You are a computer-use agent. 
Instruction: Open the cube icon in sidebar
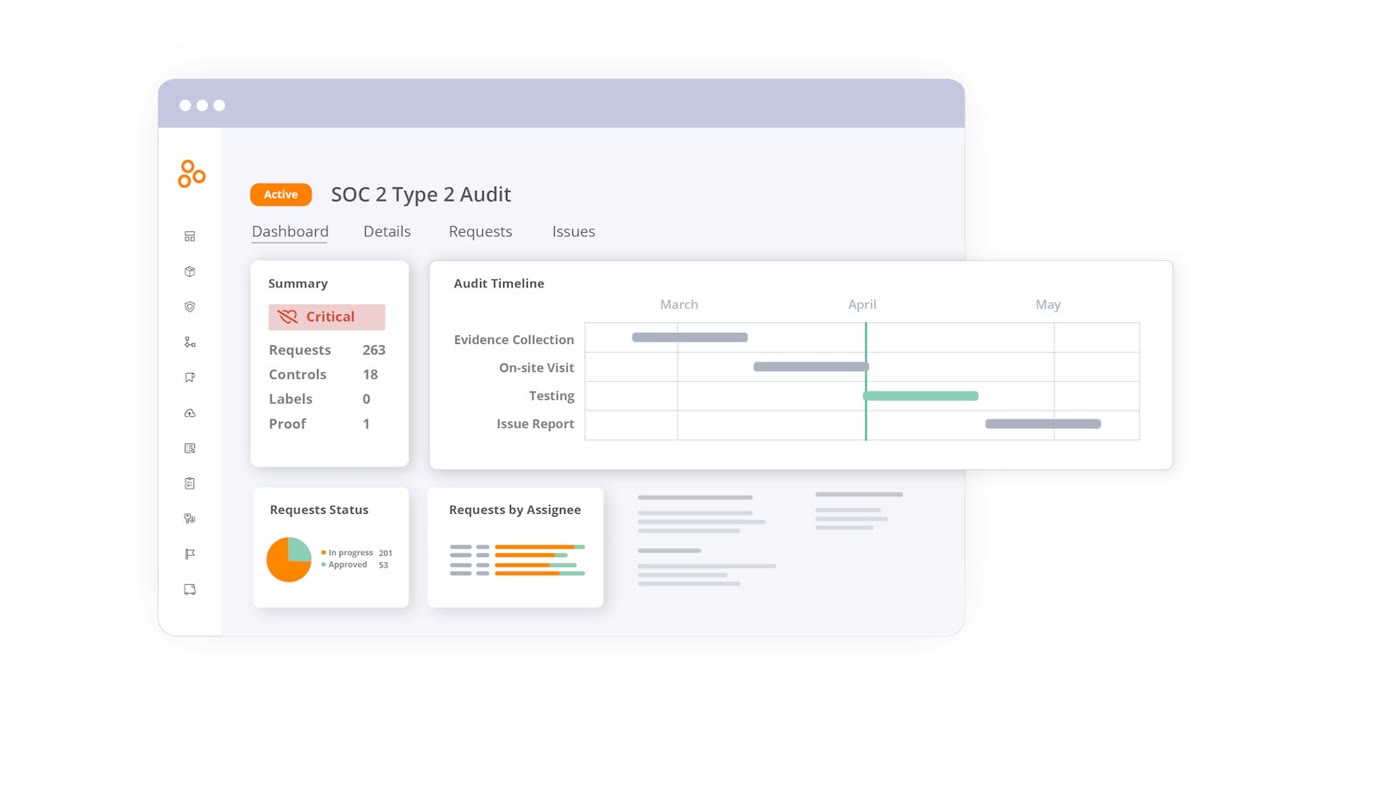pyautogui.click(x=190, y=272)
